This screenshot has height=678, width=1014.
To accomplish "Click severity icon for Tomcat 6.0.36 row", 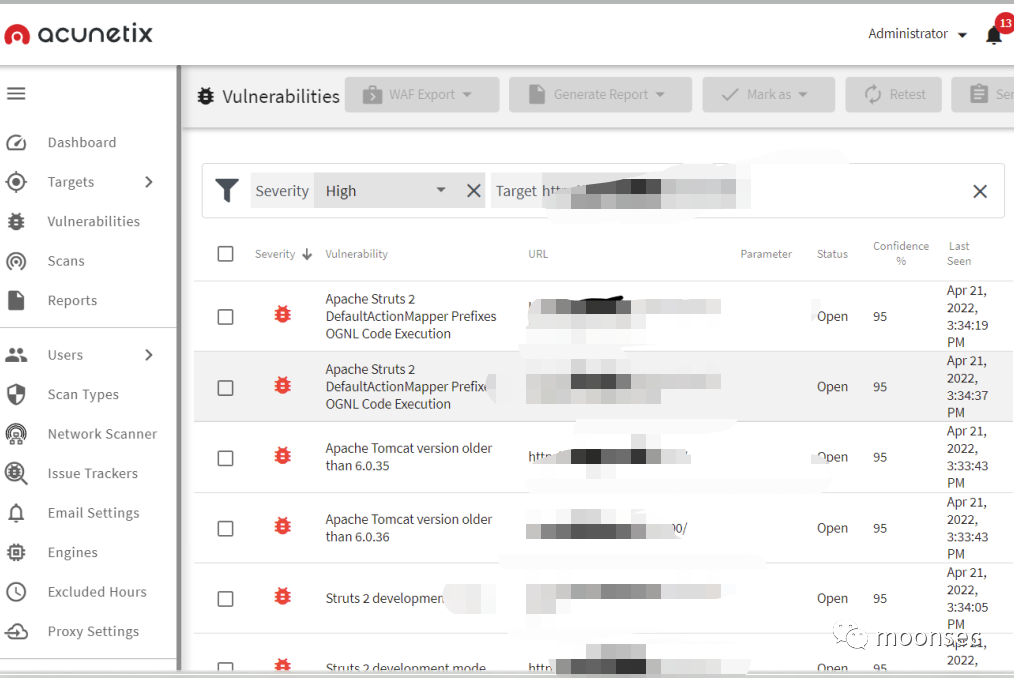I will point(283,526).
